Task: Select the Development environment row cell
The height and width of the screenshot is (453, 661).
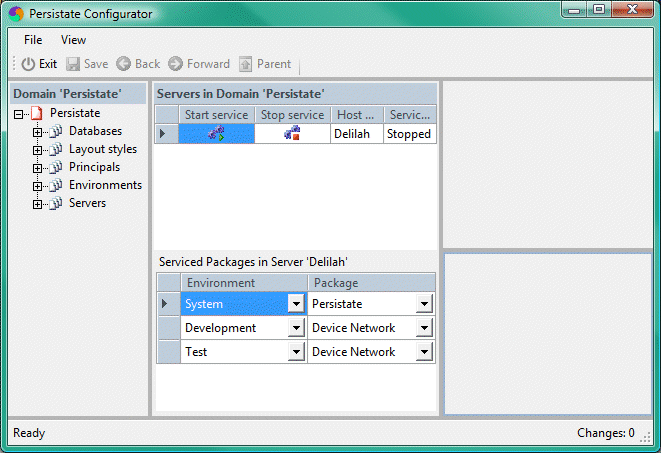Action: (234, 328)
